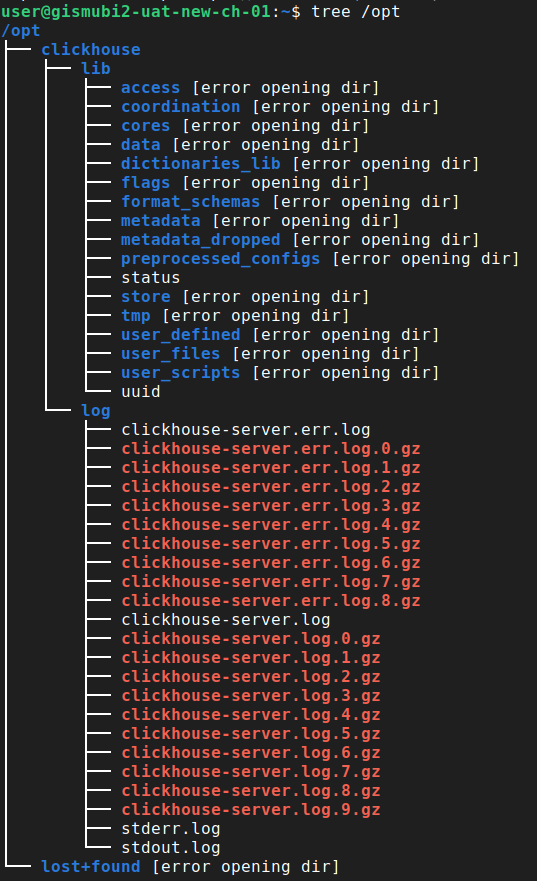Click the coordination directory entry
This screenshot has height=881, width=537.
point(181,107)
